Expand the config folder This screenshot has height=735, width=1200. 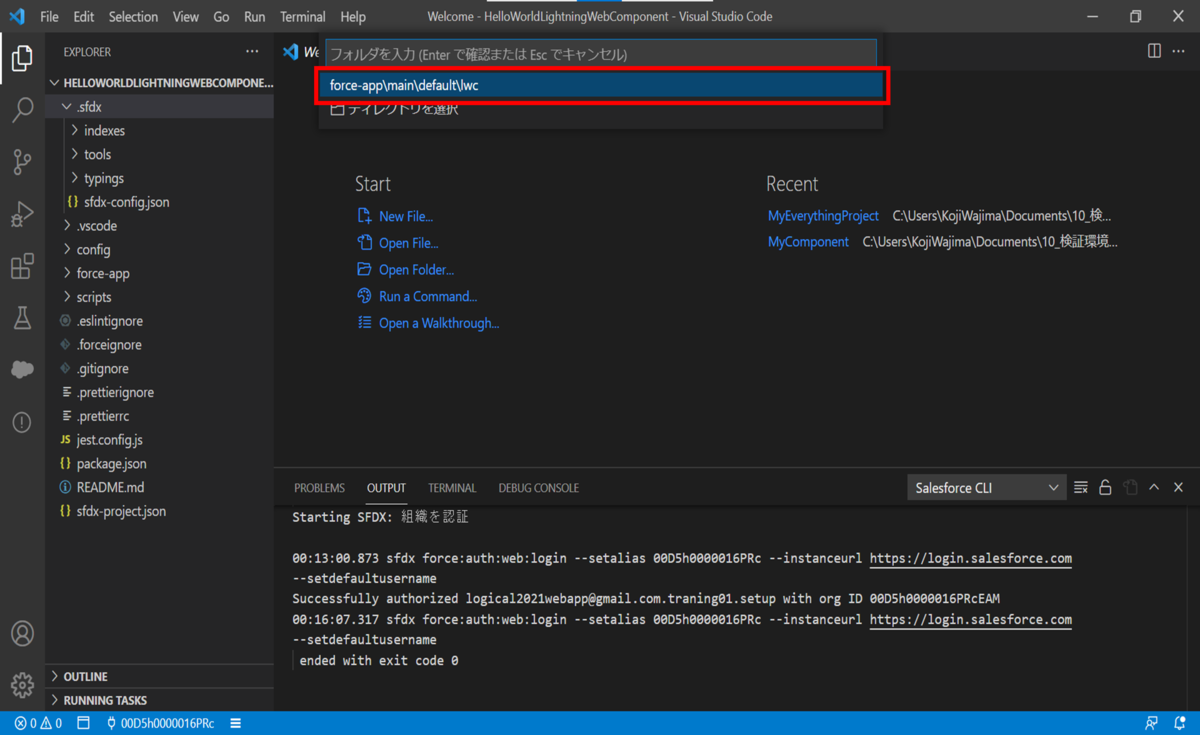click(x=160, y=250)
